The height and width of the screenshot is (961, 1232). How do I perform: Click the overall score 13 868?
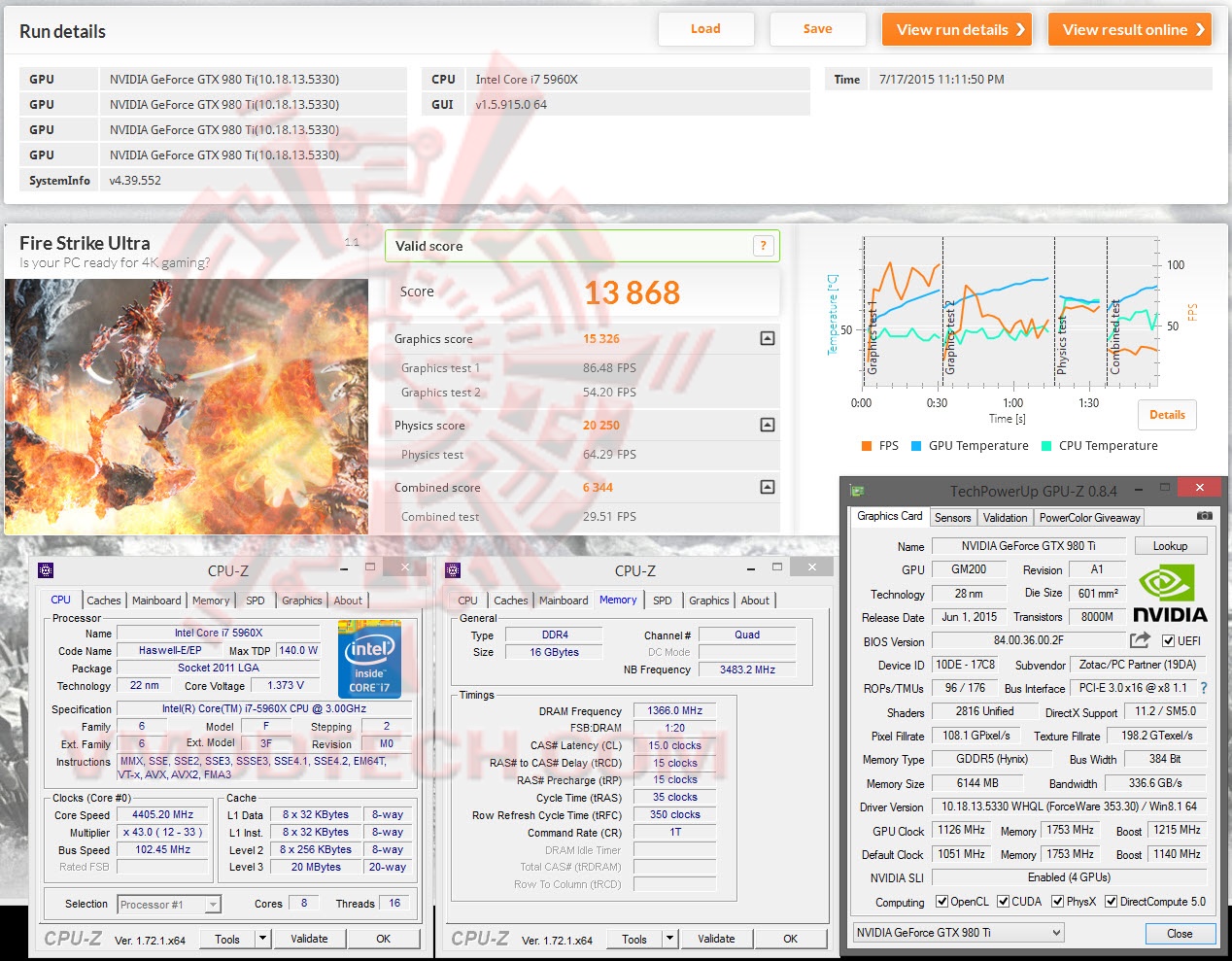coord(633,292)
